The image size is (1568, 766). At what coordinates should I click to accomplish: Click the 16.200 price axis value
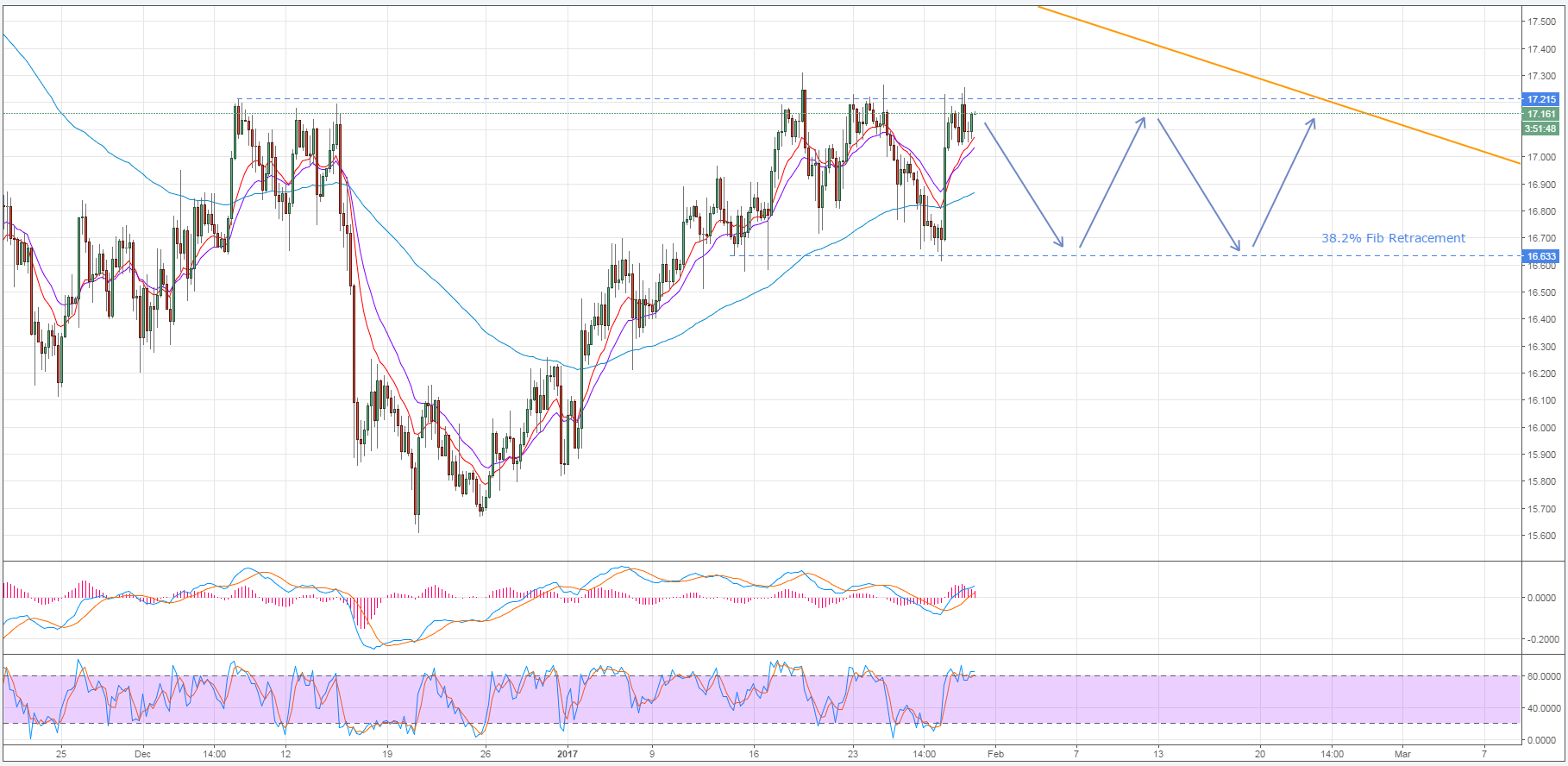[1541, 374]
